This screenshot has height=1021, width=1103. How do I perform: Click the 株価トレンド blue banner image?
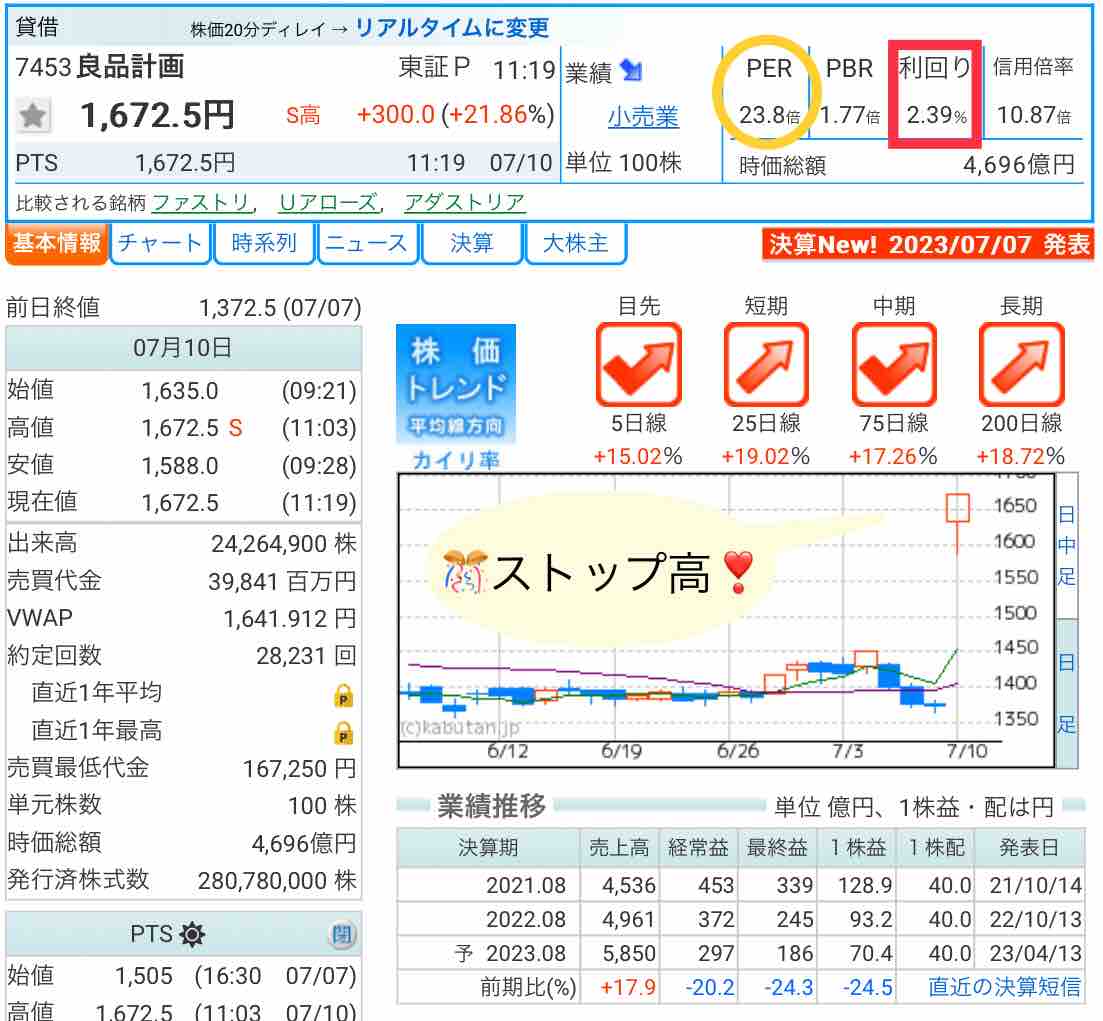456,383
